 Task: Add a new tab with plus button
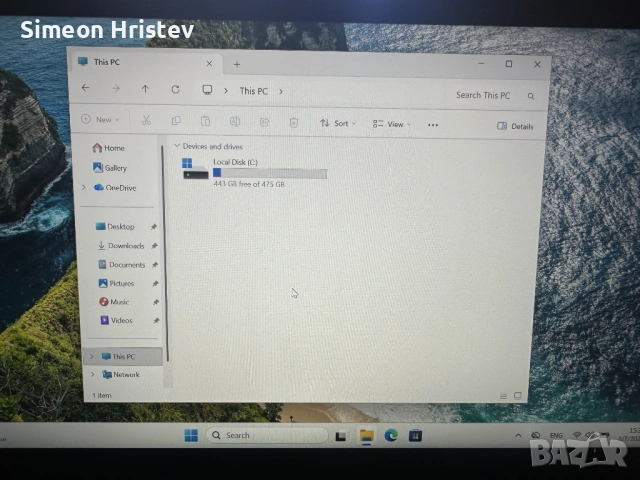pyautogui.click(x=237, y=64)
